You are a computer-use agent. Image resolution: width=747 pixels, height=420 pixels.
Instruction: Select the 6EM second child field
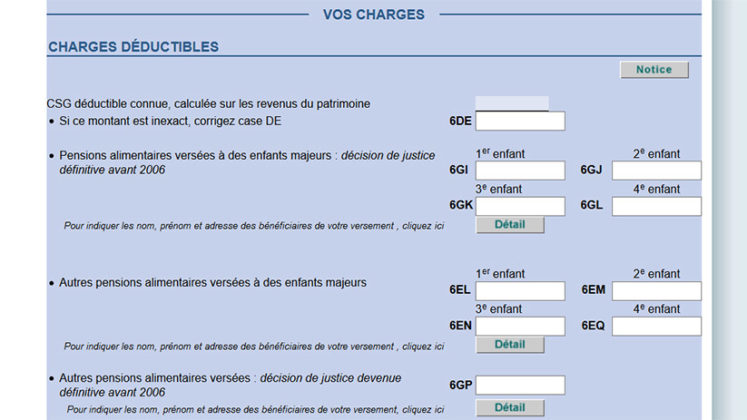[656, 290]
